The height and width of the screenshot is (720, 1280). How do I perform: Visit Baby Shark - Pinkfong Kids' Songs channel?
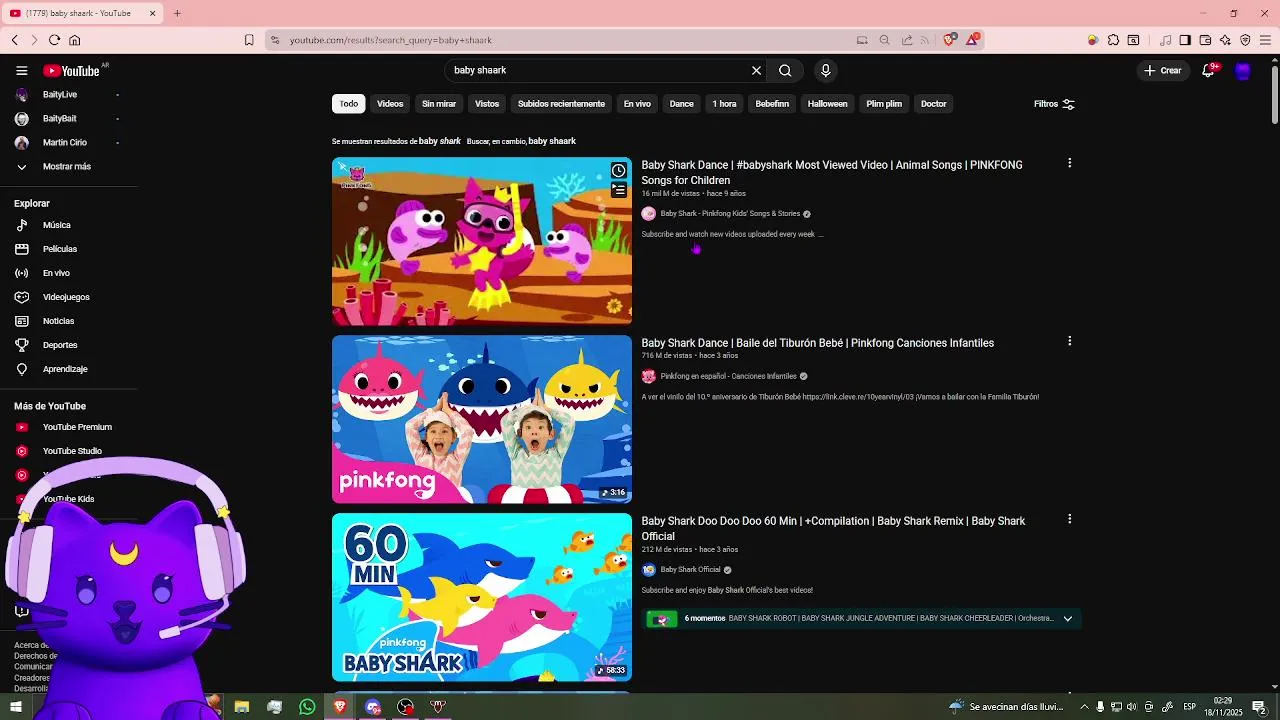click(730, 214)
